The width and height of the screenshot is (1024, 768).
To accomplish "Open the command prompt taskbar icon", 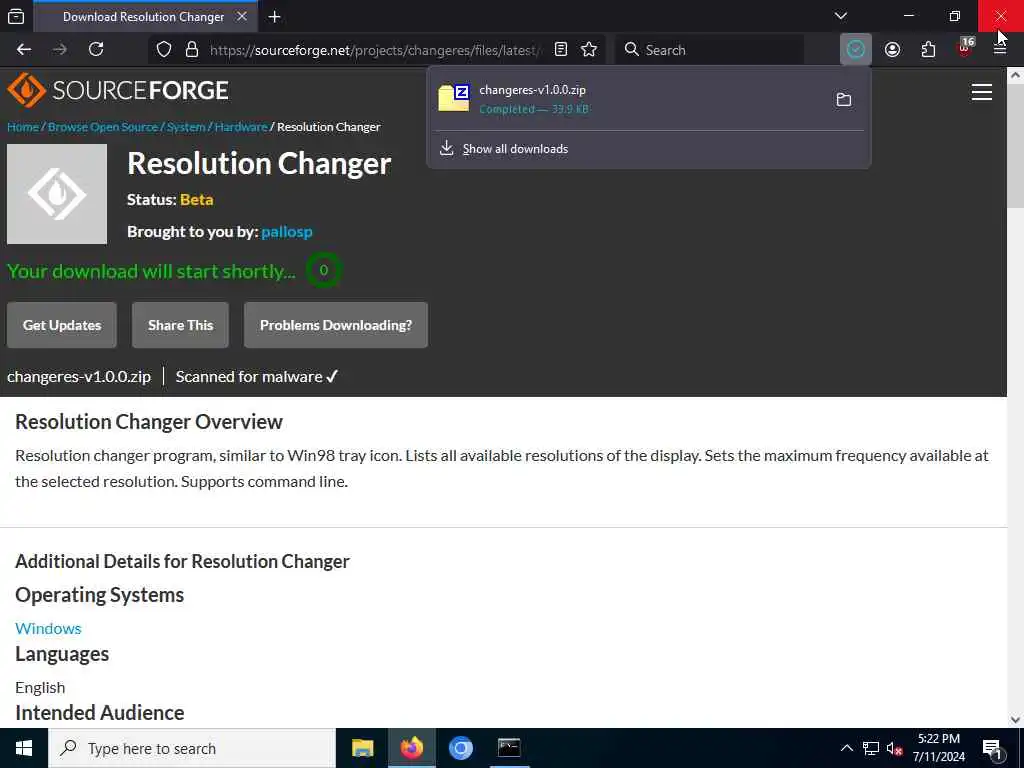I will (509, 748).
